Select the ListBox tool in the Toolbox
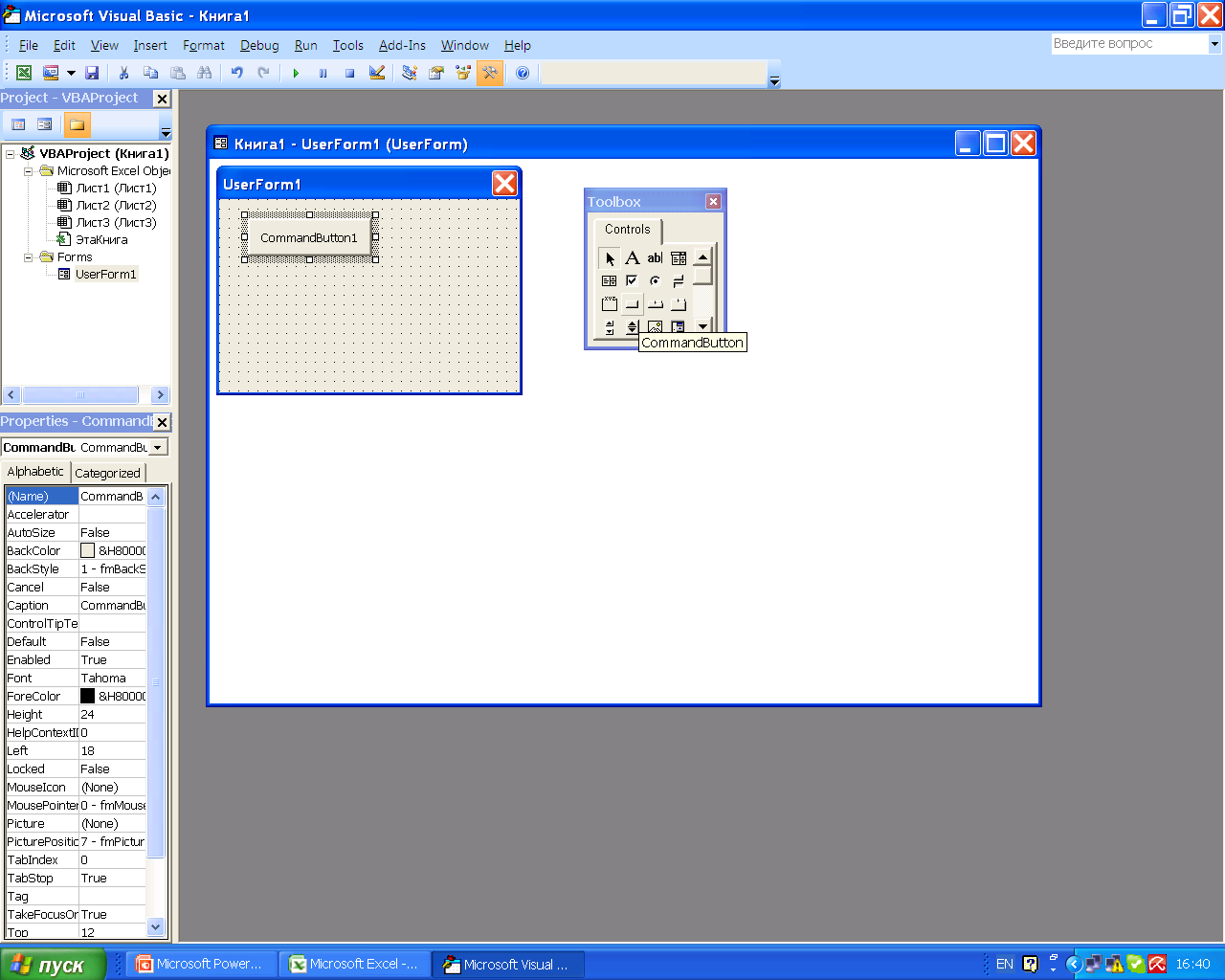This screenshot has width=1225, height=980. [610, 281]
